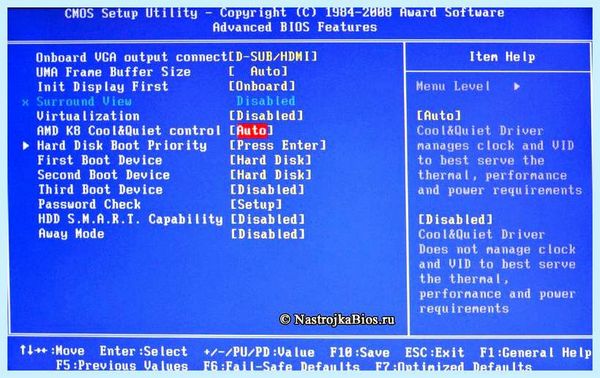Select Onboard VGA output connect setting label
The image size is (600, 378).
pyautogui.click(x=132, y=57)
